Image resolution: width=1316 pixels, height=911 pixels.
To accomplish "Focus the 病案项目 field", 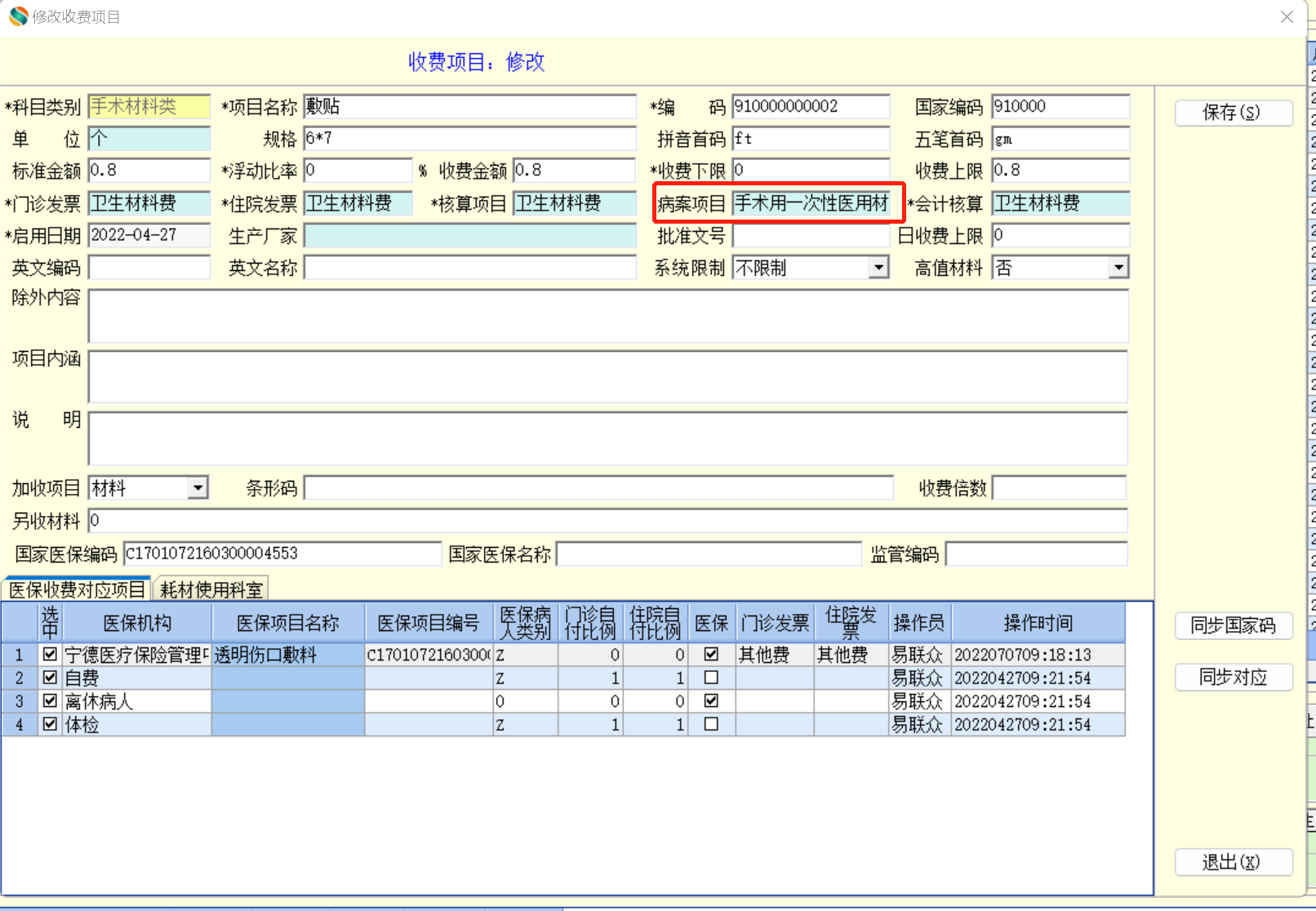I will 811,203.
